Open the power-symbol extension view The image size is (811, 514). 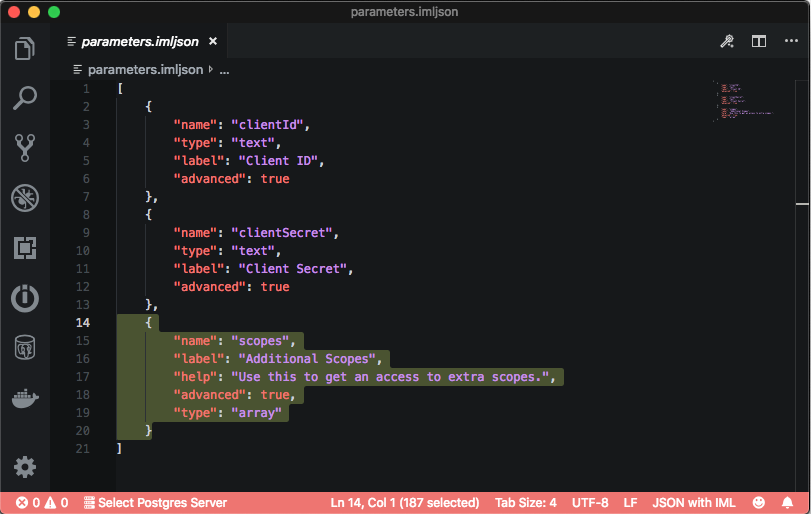coord(25,298)
